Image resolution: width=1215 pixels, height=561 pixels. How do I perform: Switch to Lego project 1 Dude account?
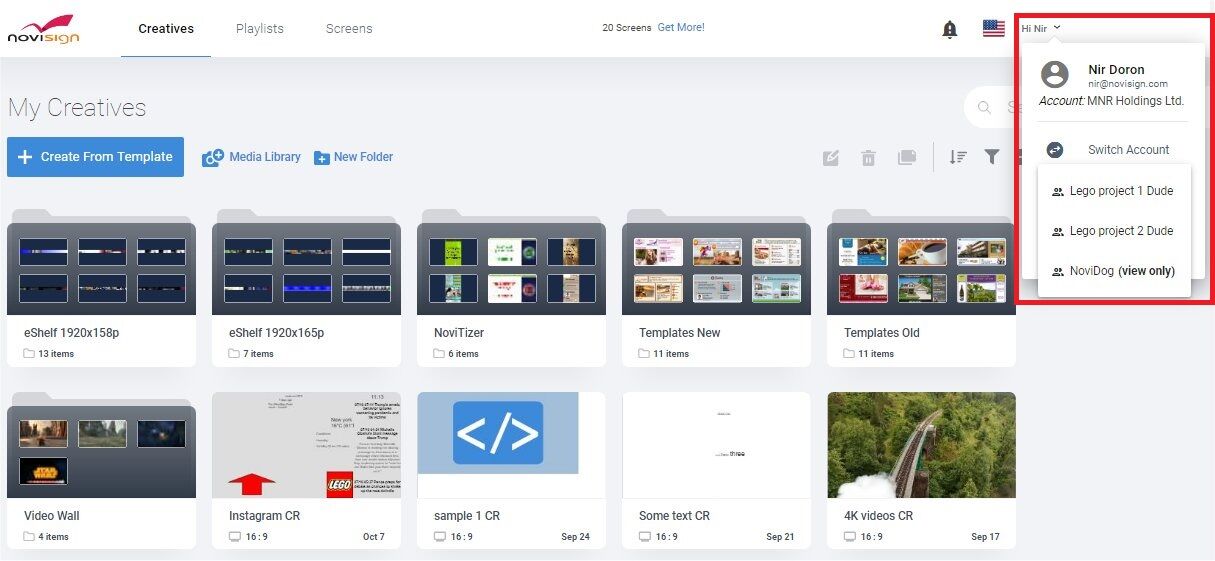[x=1120, y=191]
